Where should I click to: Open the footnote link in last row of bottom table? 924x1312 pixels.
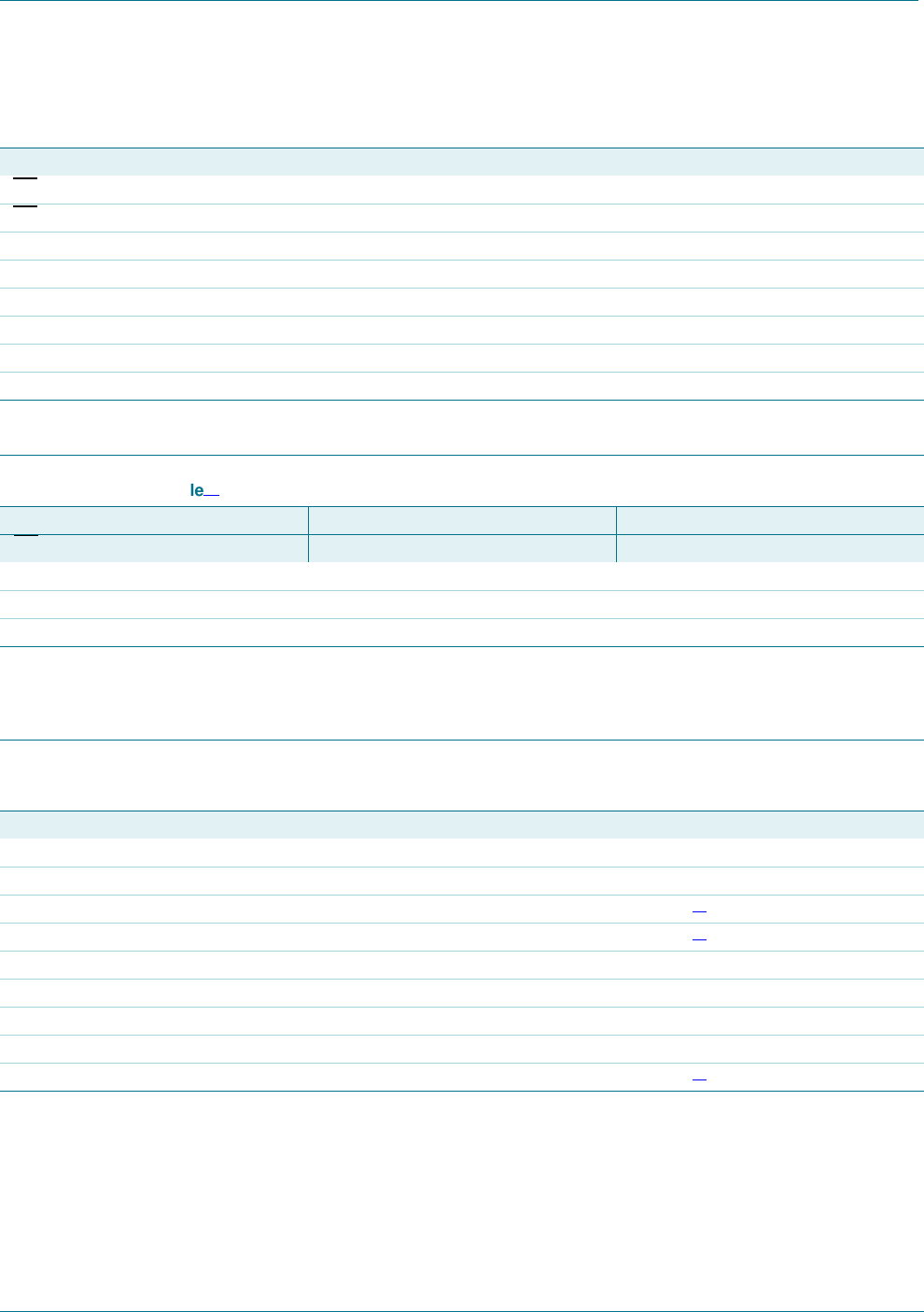(700, 1078)
